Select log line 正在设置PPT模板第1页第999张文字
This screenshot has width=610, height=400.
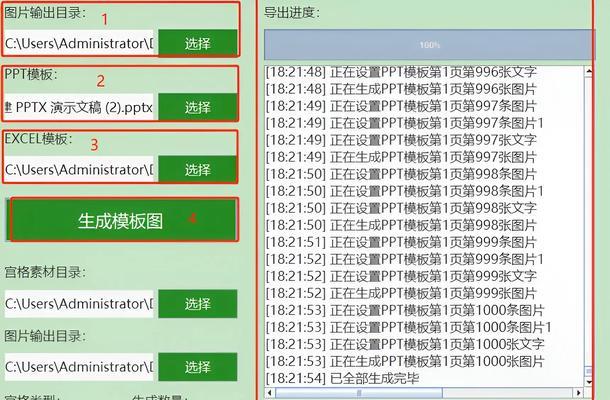pyautogui.click(x=401, y=276)
